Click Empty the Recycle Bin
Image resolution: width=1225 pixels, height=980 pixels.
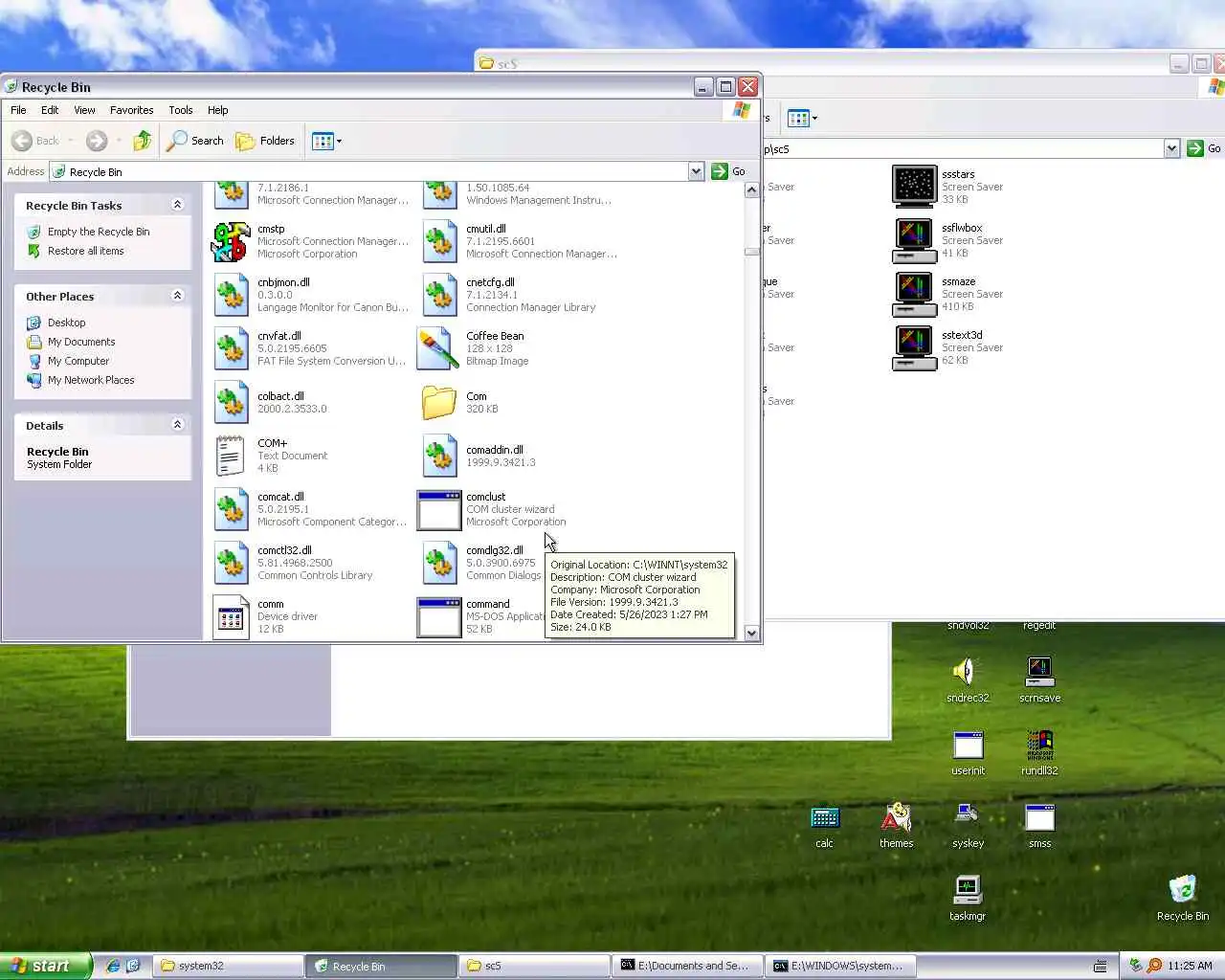coord(99,232)
